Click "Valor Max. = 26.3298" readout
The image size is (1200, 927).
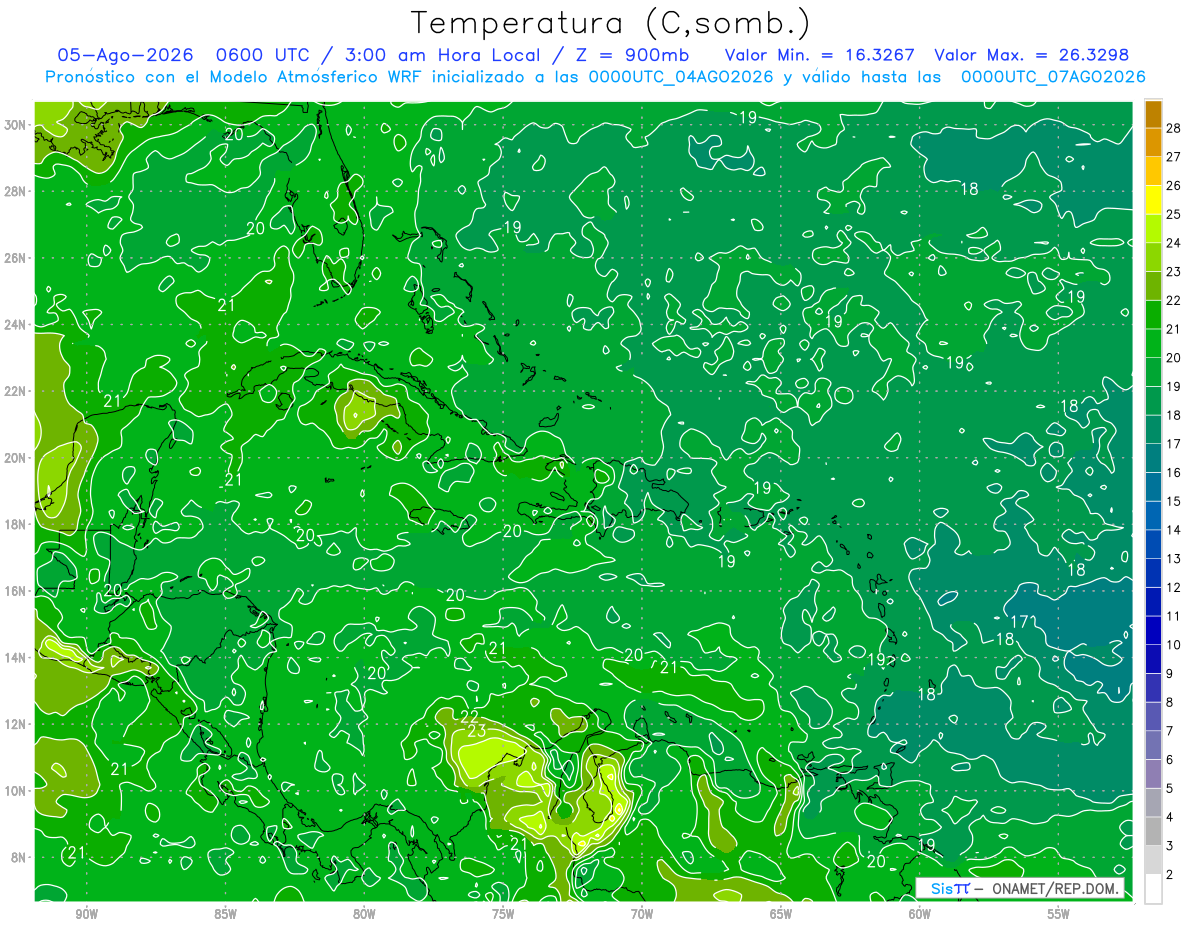click(1031, 55)
